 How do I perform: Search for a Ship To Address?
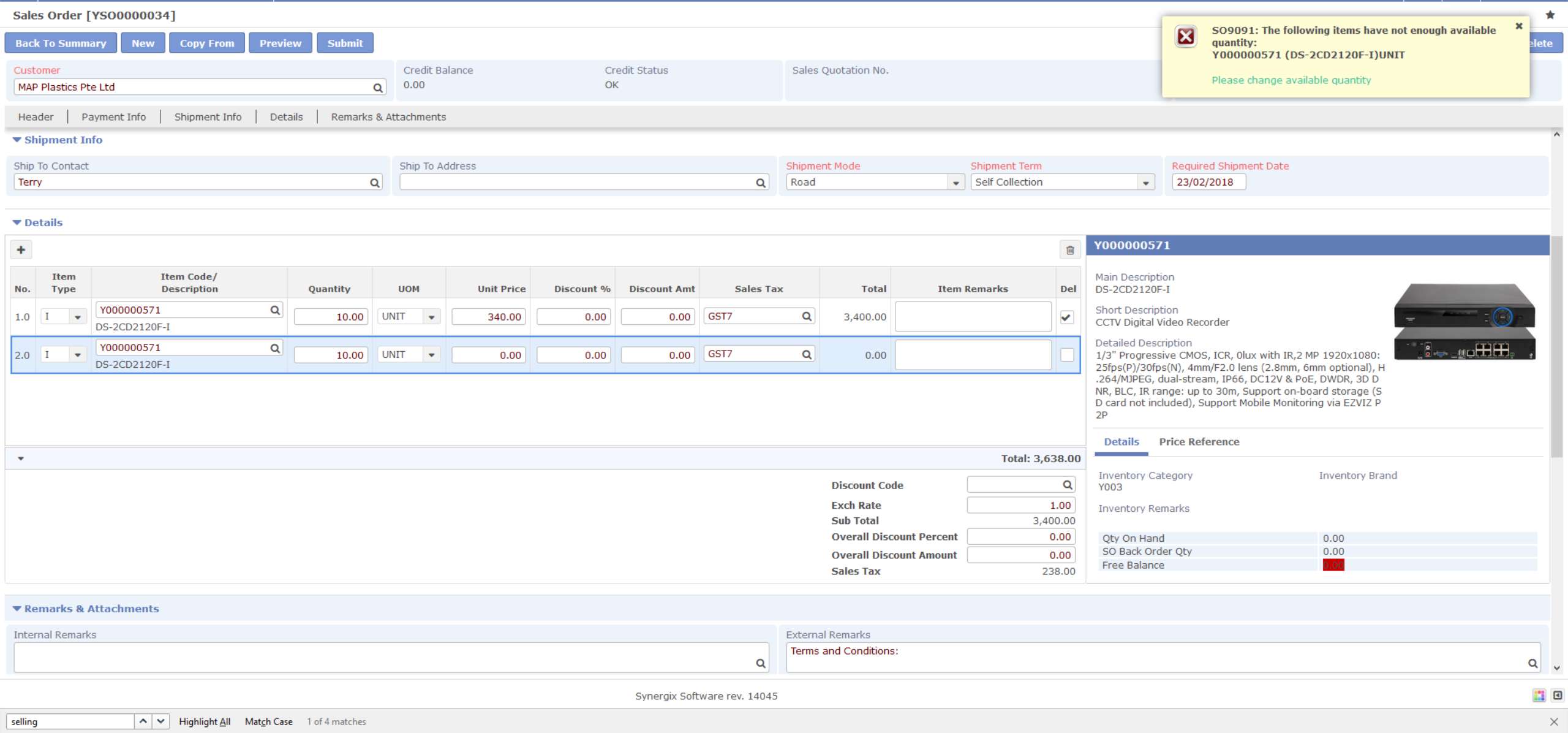click(759, 181)
